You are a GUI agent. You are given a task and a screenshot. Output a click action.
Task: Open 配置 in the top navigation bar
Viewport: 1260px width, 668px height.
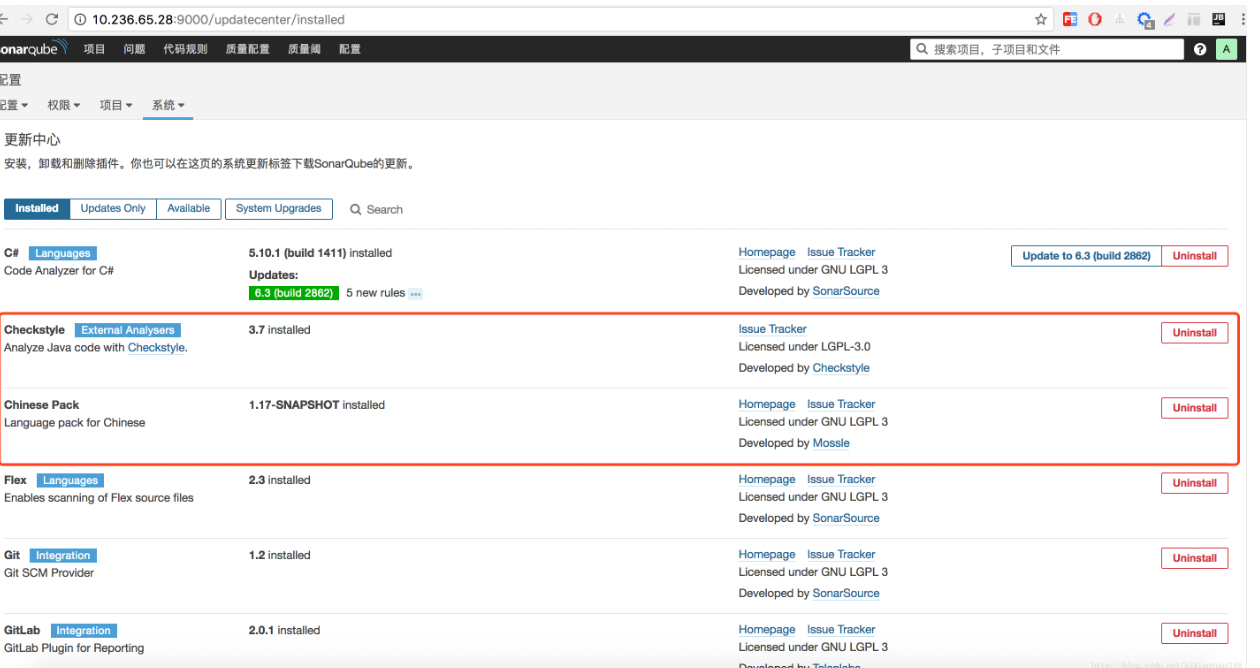click(350, 49)
